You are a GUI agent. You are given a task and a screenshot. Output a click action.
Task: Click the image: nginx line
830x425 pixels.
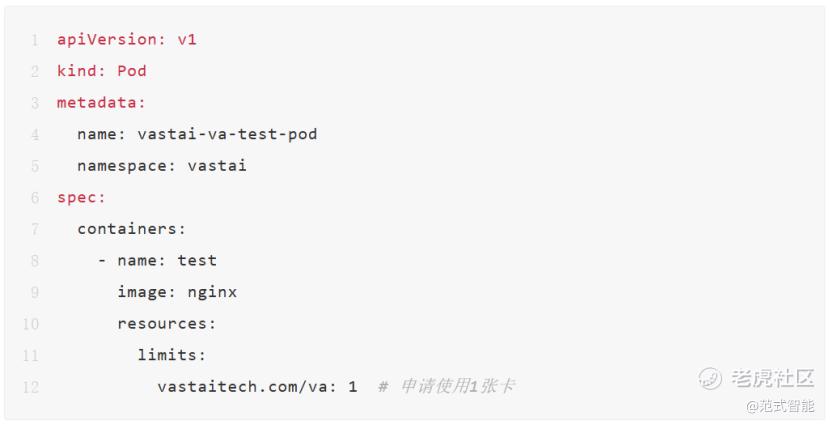[x=177, y=292]
